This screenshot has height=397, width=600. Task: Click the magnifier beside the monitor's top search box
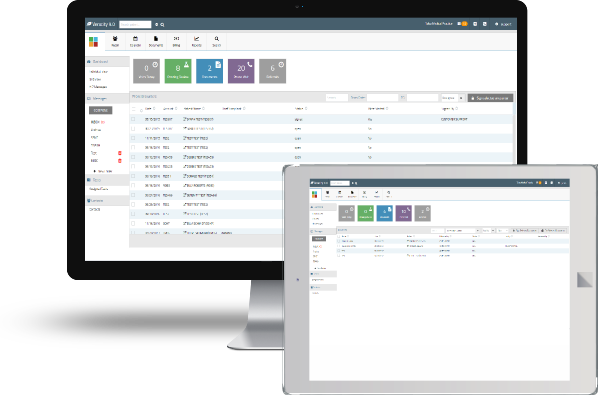(x=162, y=25)
